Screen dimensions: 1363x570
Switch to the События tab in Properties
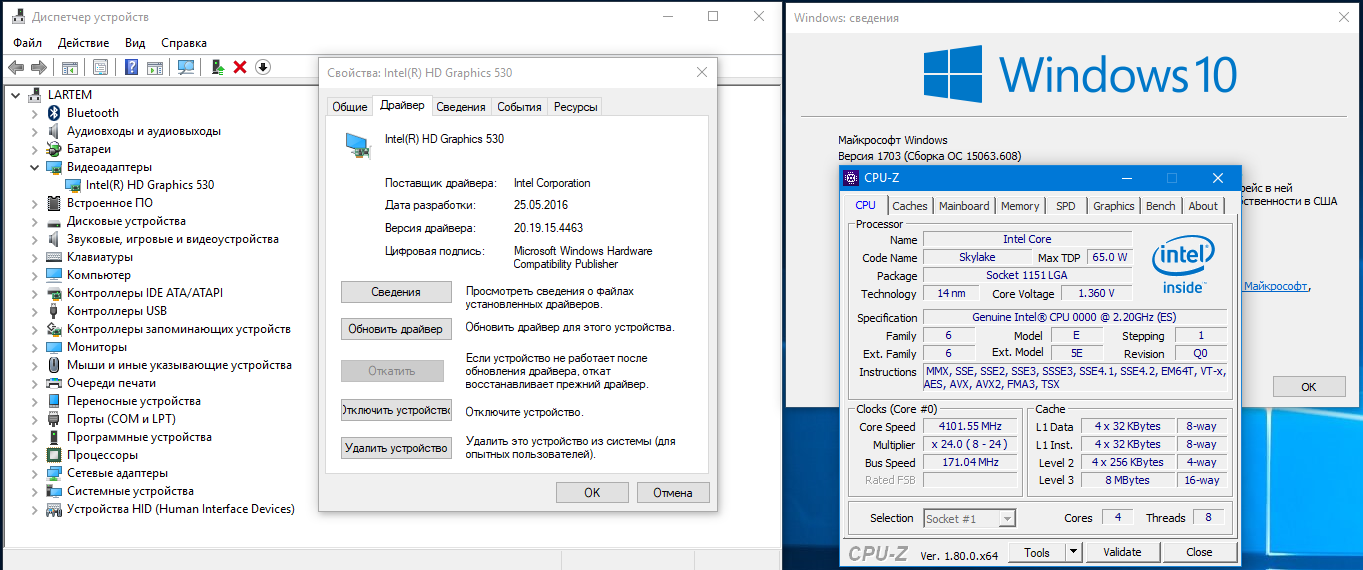pos(519,107)
